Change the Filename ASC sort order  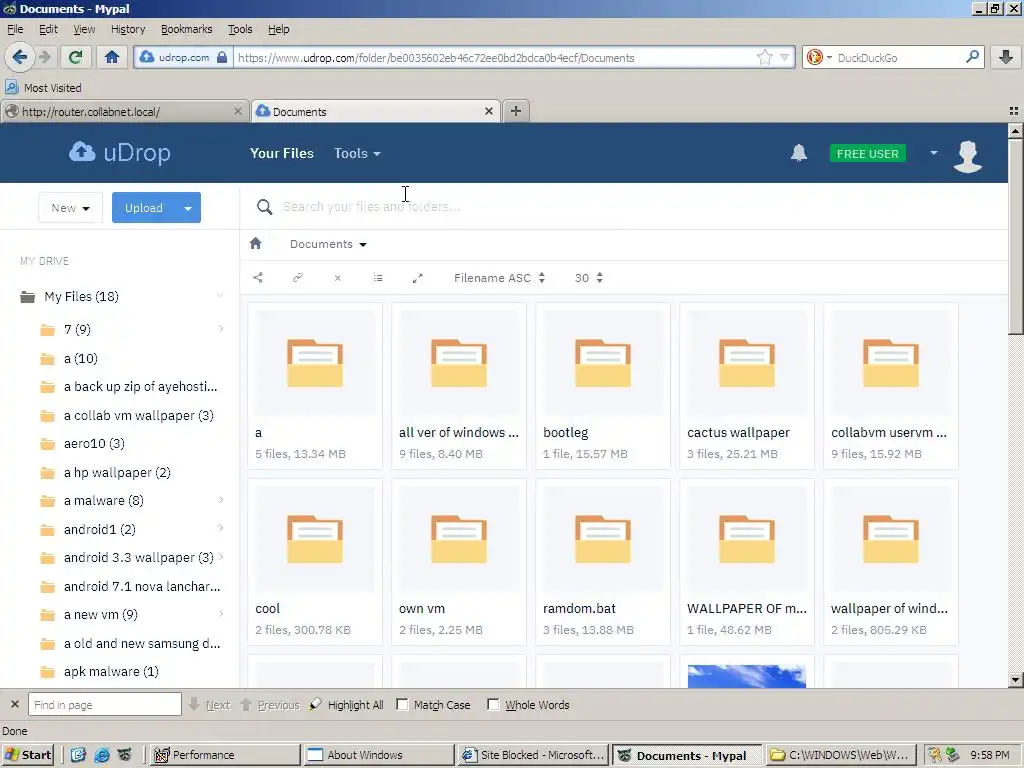pos(500,278)
